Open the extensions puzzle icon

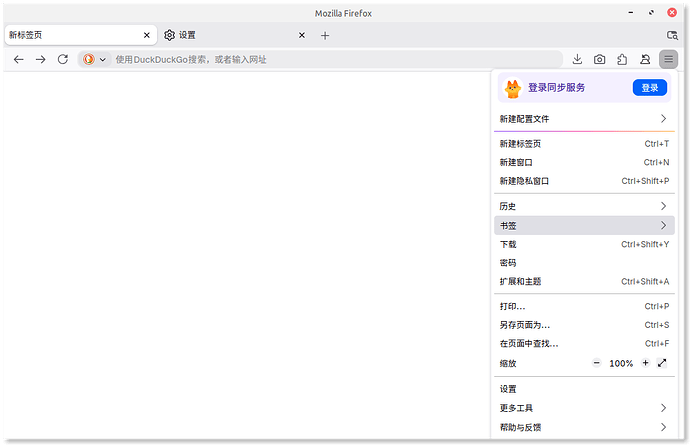pos(622,59)
